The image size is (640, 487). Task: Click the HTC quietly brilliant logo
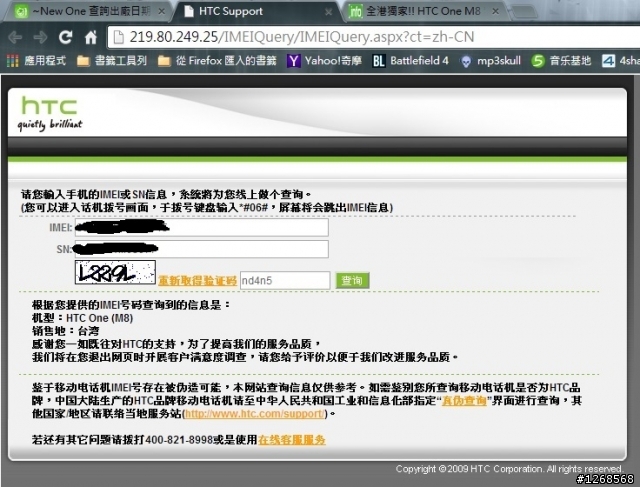click(x=49, y=114)
